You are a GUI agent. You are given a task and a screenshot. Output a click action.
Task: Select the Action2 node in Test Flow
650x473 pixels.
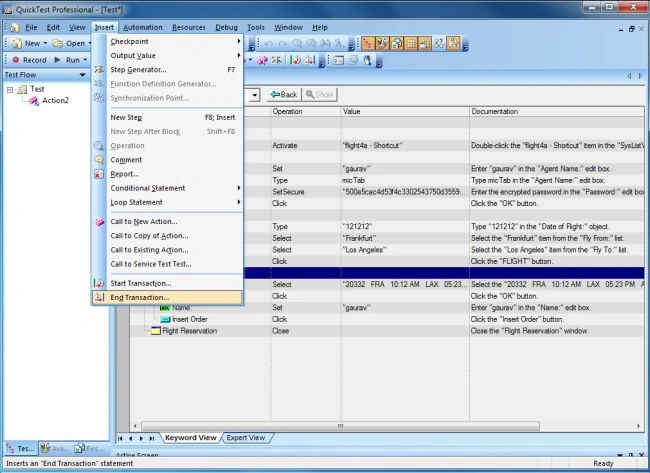[56, 100]
